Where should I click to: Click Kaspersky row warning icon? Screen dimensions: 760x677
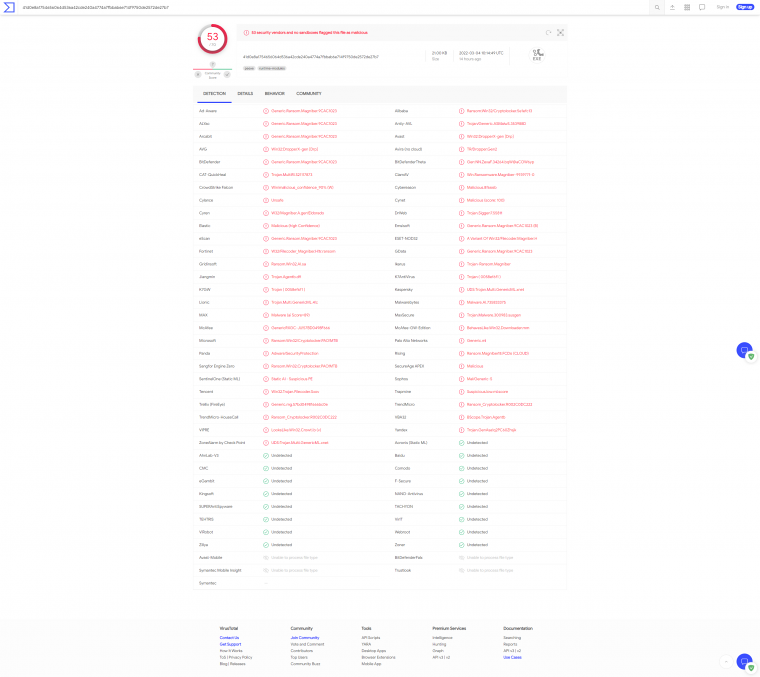(461, 290)
